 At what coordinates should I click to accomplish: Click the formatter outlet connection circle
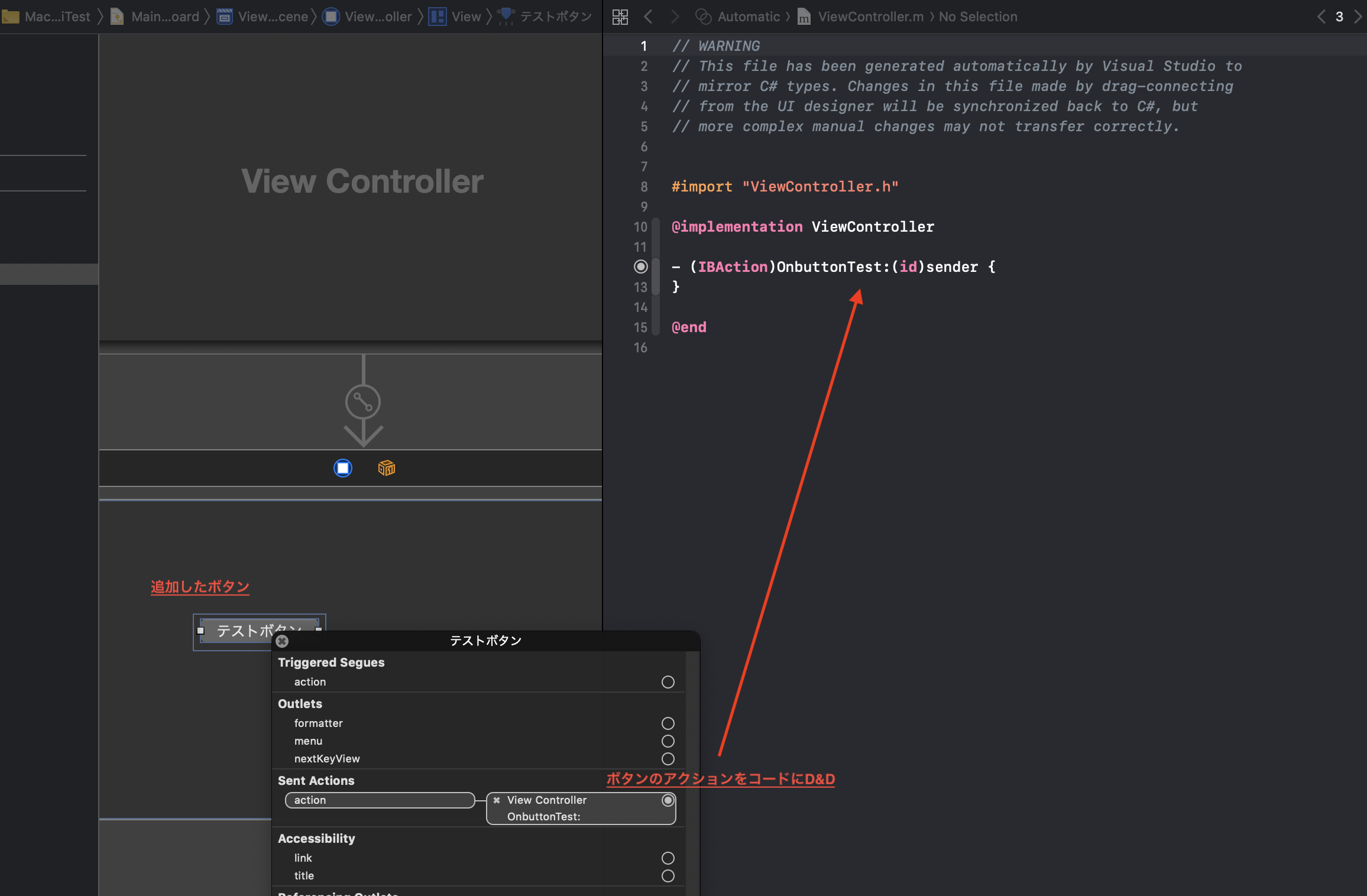tap(668, 723)
